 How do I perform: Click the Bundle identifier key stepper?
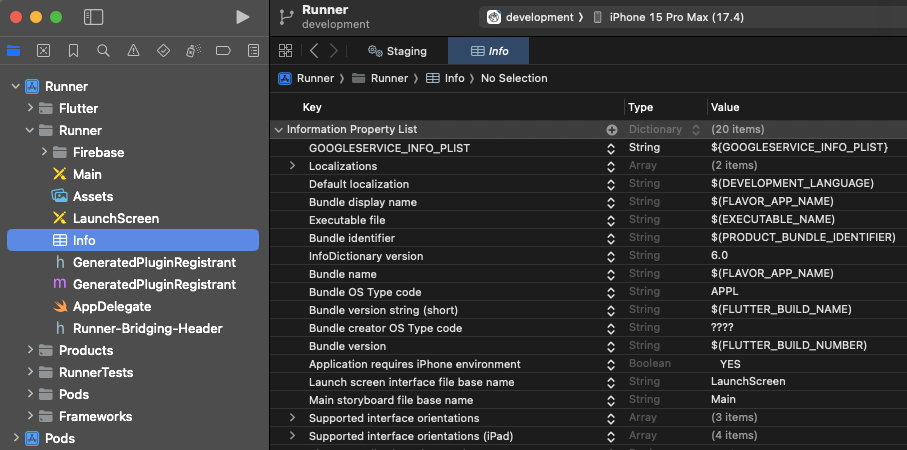click(611, 238)
